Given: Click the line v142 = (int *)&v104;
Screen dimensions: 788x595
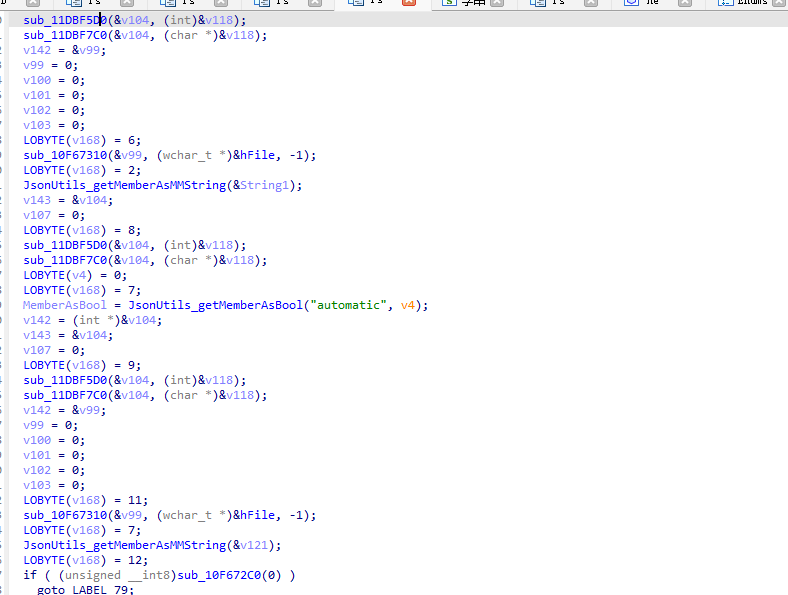Looking at the screenshot, I should pos(92,320).
